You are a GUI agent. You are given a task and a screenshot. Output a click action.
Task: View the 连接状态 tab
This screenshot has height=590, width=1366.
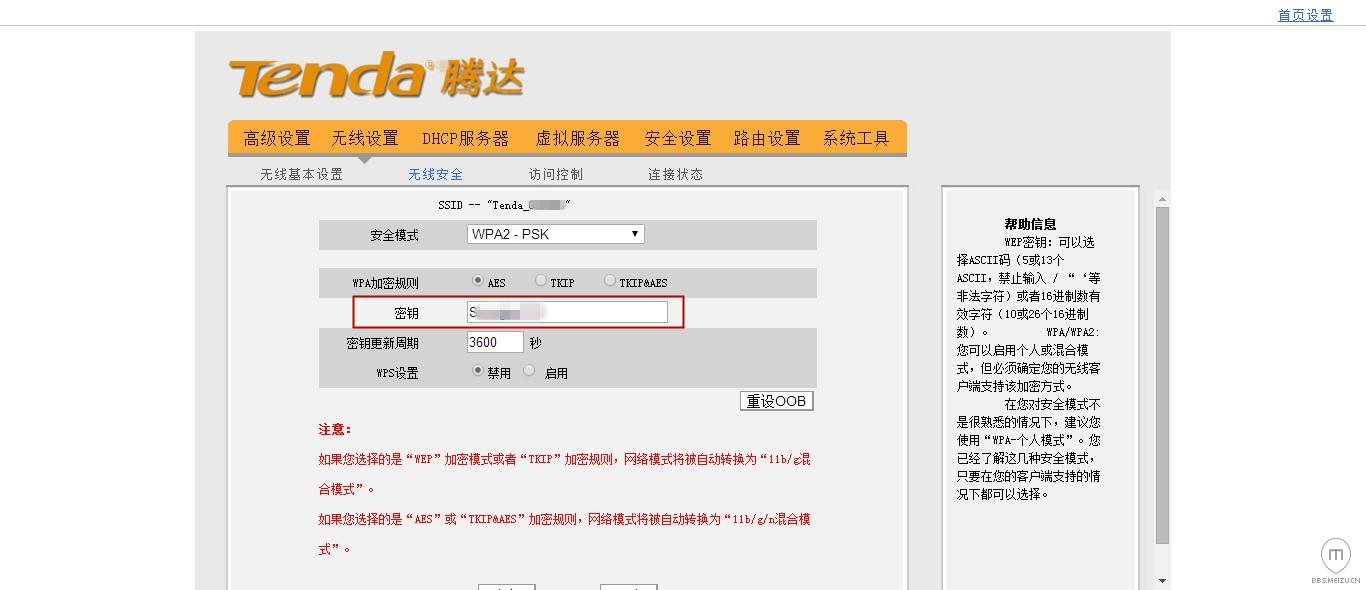(675, 173)
